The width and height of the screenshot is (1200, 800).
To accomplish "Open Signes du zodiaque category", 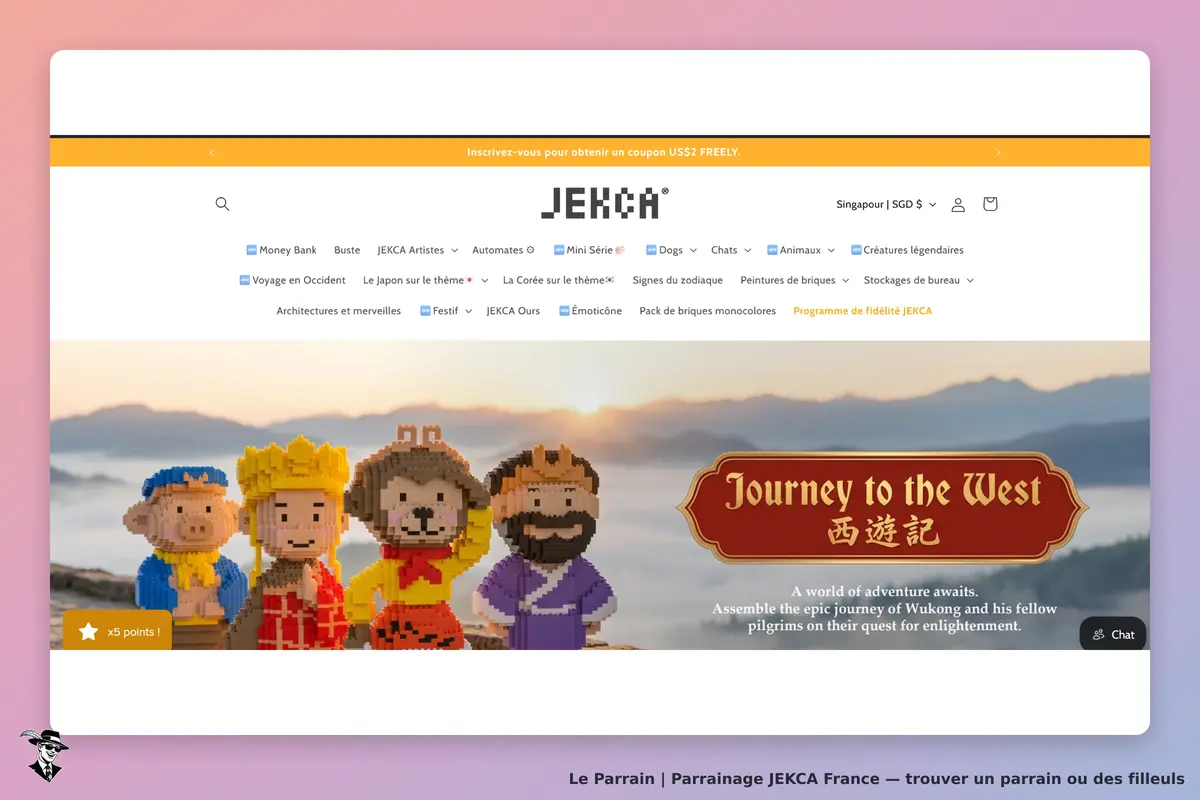I will click(678, 280).
